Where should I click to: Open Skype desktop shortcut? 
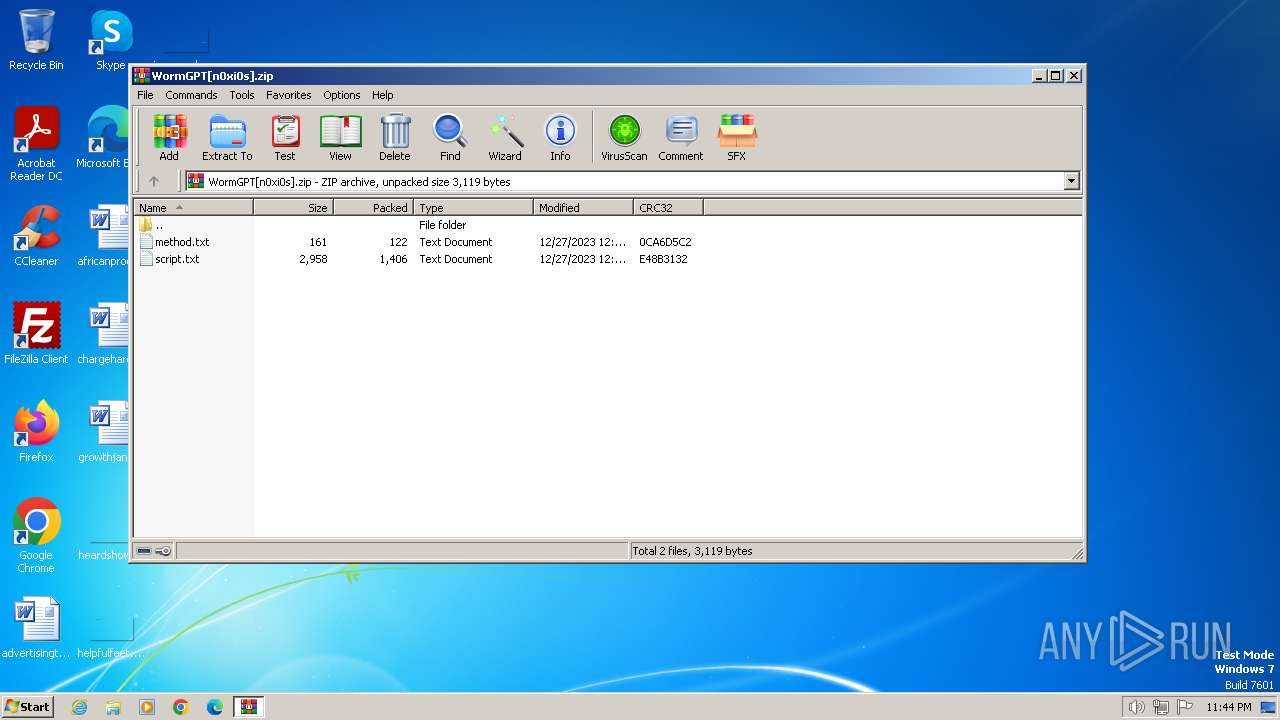pyautogui.click(x=110, y=40)
